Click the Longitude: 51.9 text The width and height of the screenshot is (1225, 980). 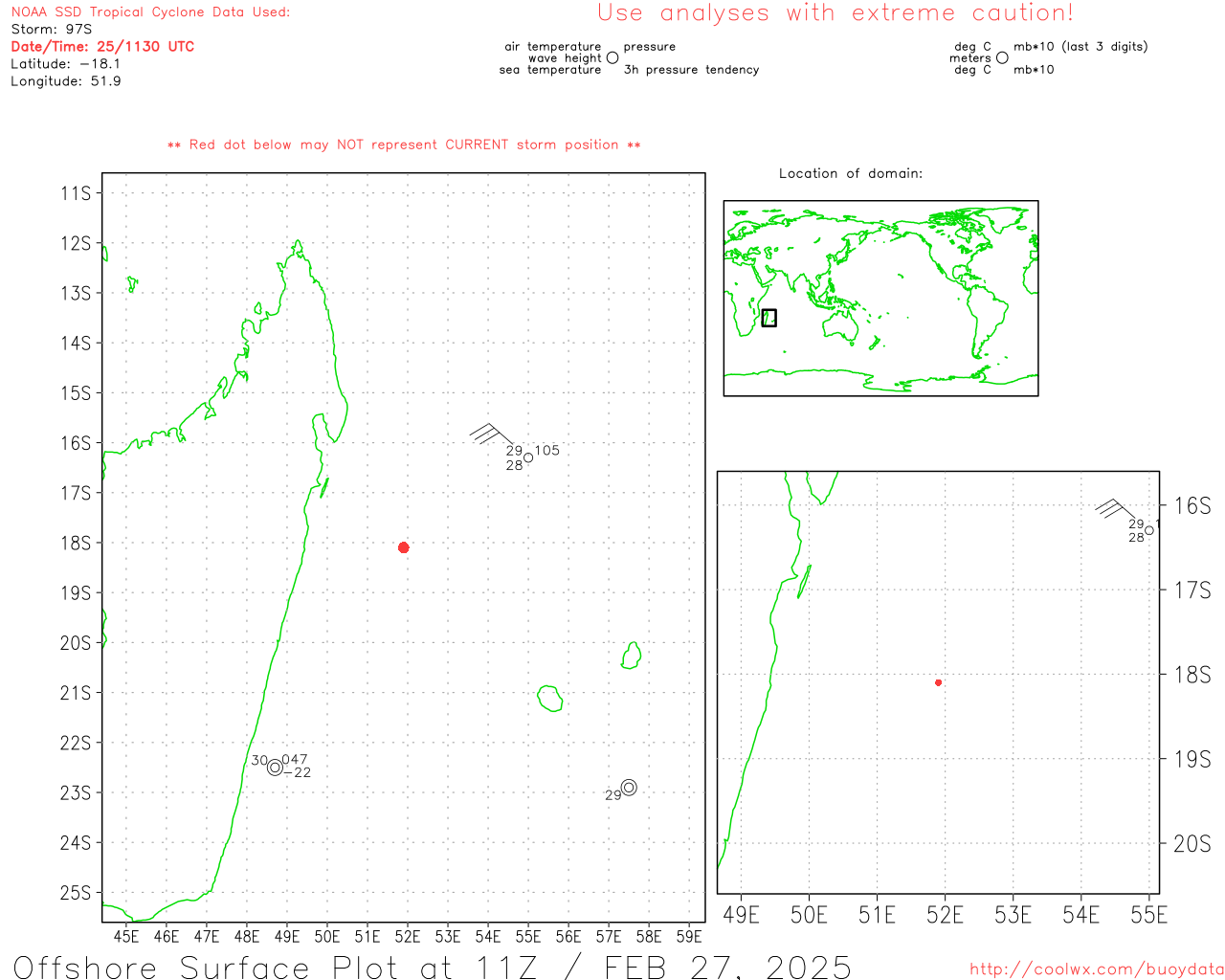coord(66,80)
